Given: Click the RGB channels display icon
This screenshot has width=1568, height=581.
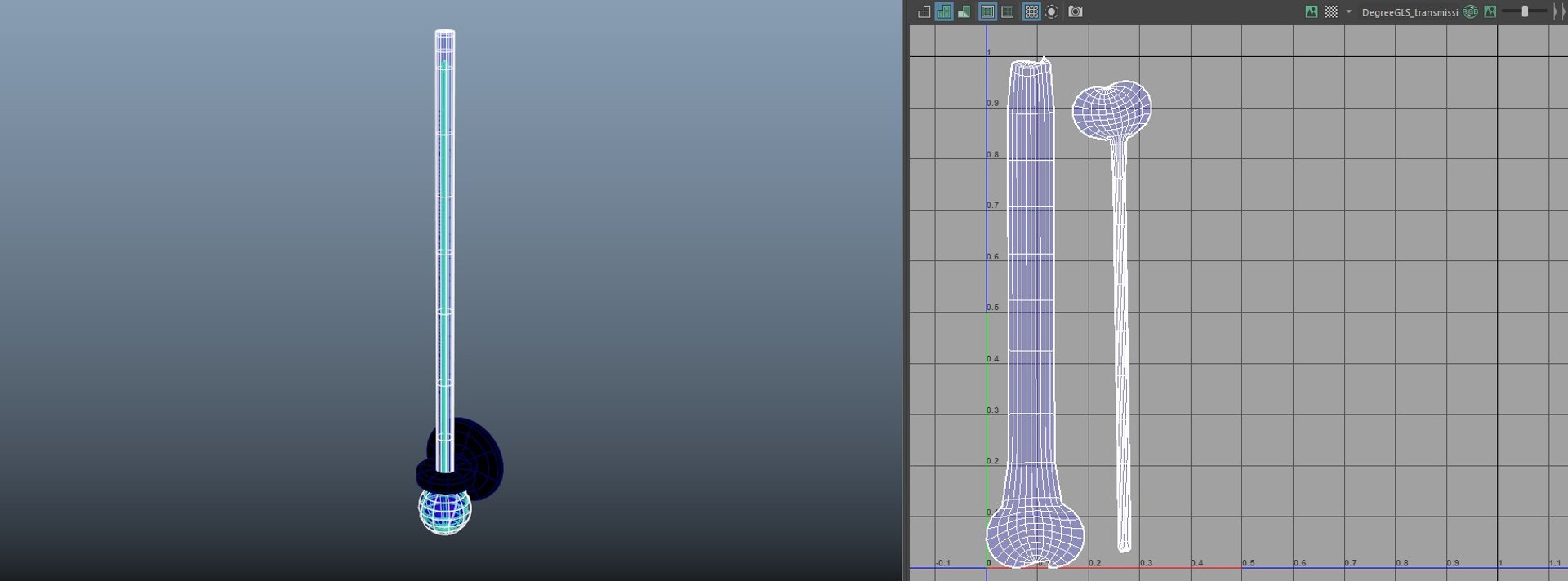Looking at the screenshot, I should [x=1471, y=11].
